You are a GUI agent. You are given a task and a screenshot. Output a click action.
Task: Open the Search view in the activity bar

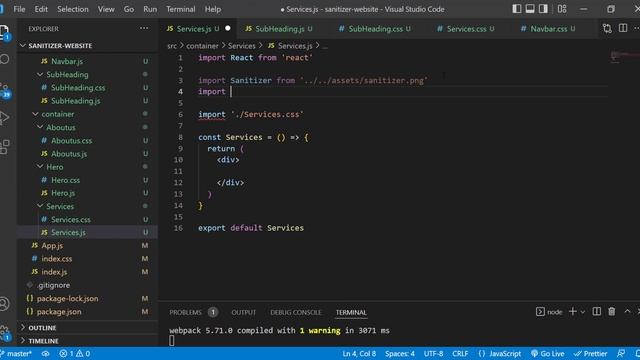(4, 59)
